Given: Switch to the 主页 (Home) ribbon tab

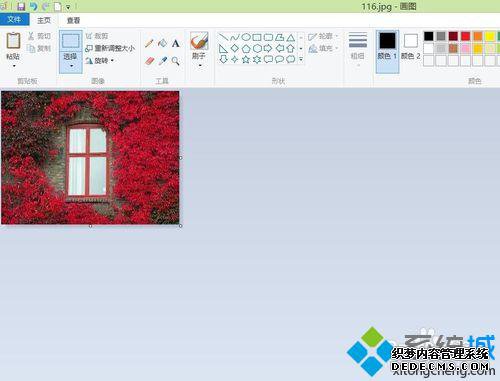Looking at the screenshot, I should (x=44, y=20).
